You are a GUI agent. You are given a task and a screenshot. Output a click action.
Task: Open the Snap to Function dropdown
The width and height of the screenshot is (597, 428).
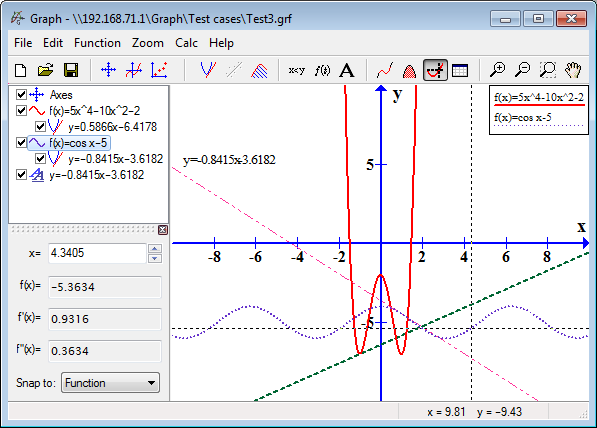click(x=110, y=383)
